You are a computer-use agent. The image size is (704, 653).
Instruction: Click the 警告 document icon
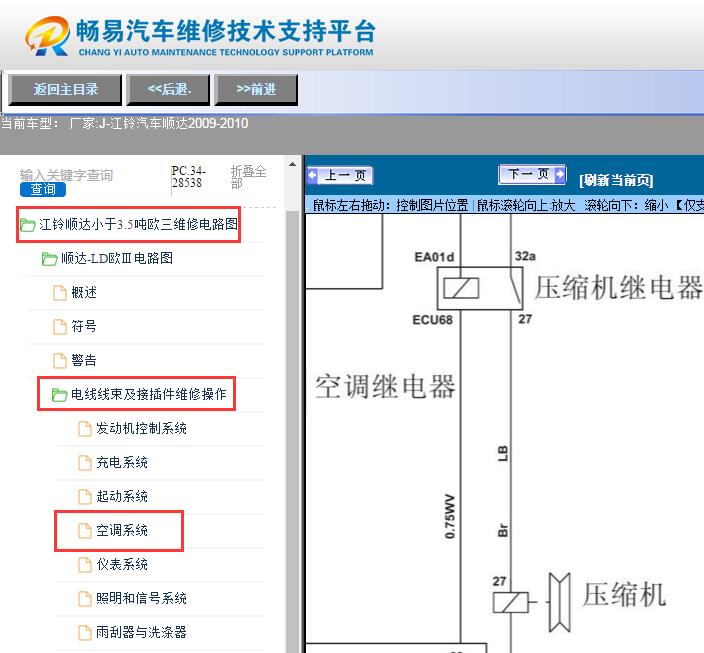(60, 361)
